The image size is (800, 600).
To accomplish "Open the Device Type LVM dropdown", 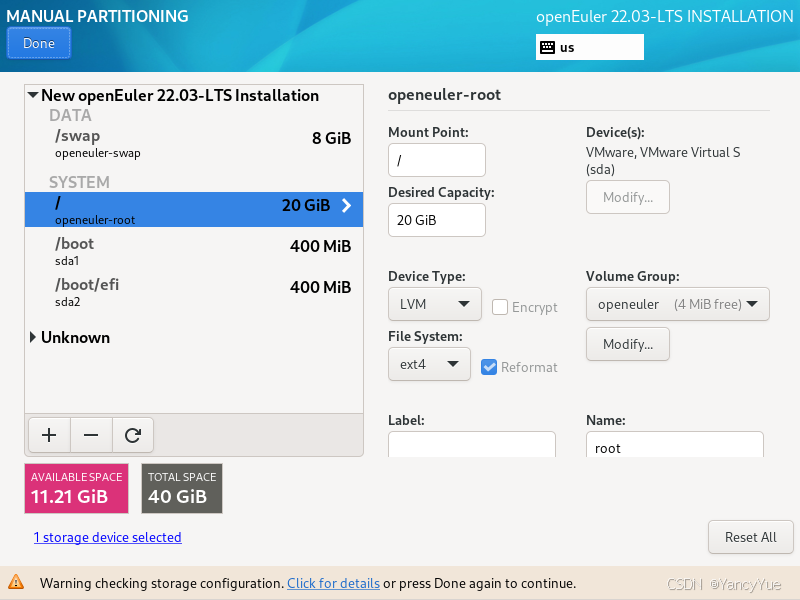I will tap(434, 303).
